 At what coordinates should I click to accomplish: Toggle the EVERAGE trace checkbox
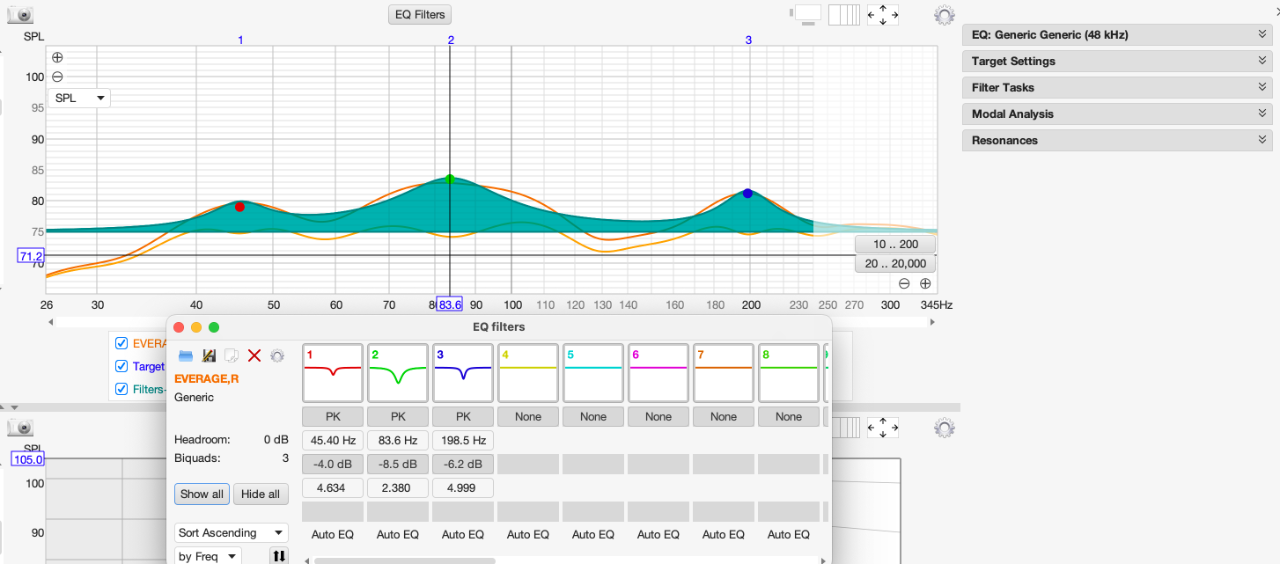pos(122,343)
